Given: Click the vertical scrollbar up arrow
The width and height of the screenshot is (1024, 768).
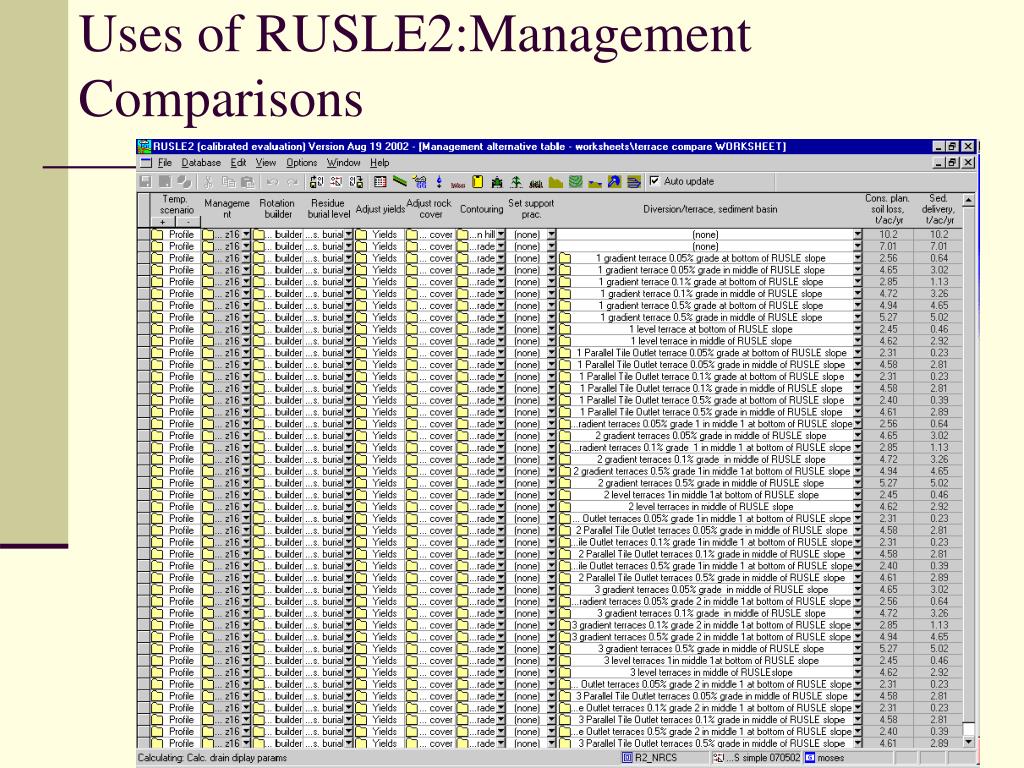Looking at the screenshot, I should pos(968,200).
